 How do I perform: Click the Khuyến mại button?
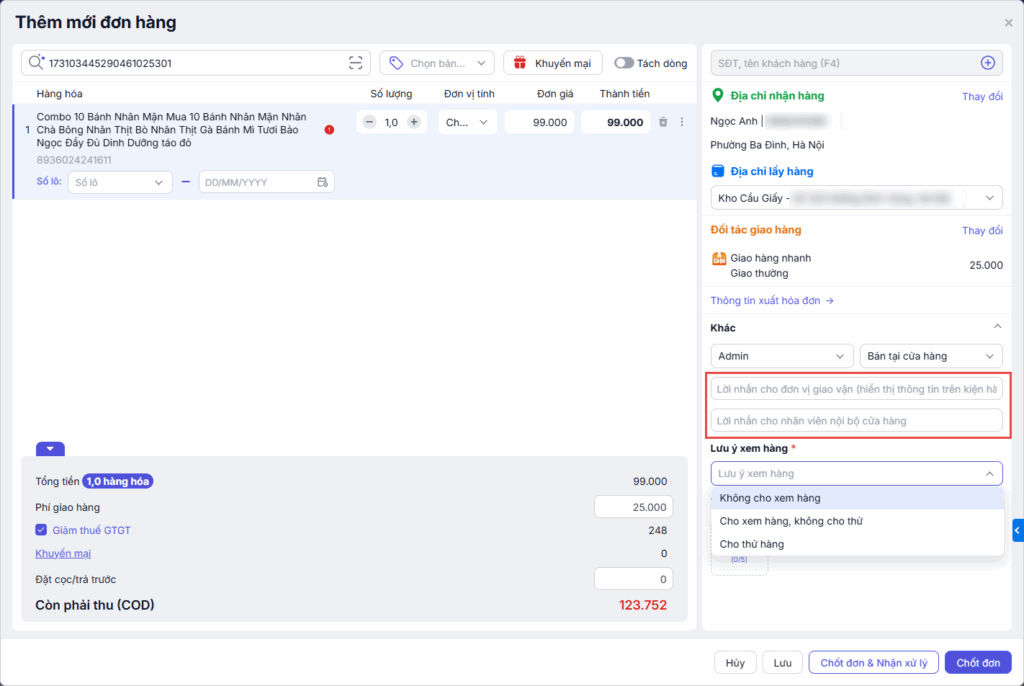[x=553, y=63]
